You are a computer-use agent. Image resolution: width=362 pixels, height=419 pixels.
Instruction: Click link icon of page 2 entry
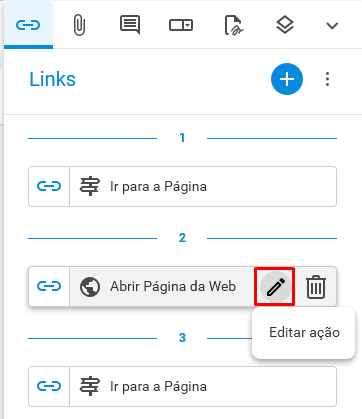49,286
